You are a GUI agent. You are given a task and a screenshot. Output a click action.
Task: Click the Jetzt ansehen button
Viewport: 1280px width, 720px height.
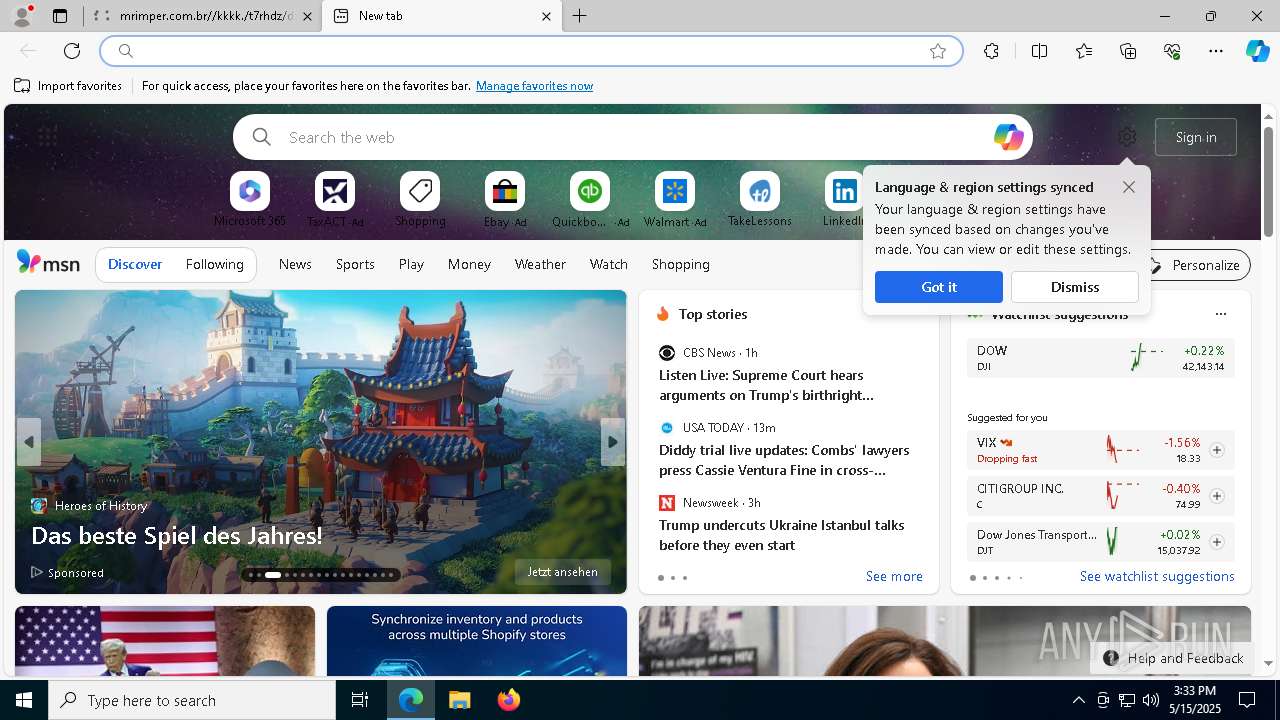click(x=562, y=572)
